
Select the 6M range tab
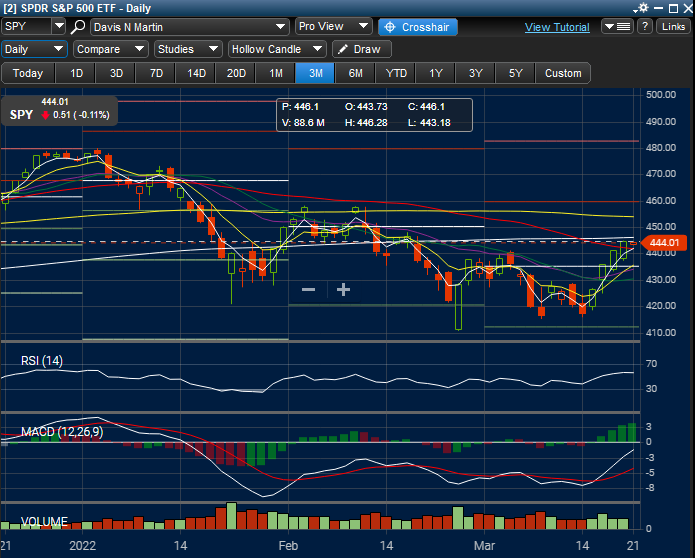355,73
